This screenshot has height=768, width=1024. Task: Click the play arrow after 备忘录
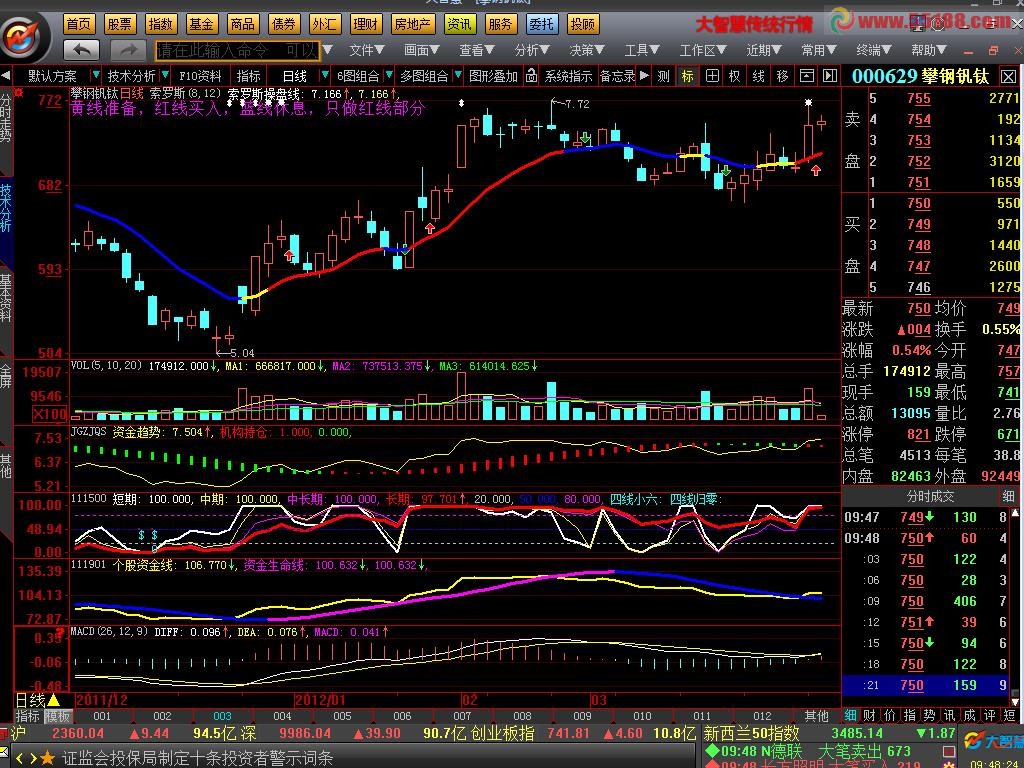pyautogui.click(x=644, y=76)
